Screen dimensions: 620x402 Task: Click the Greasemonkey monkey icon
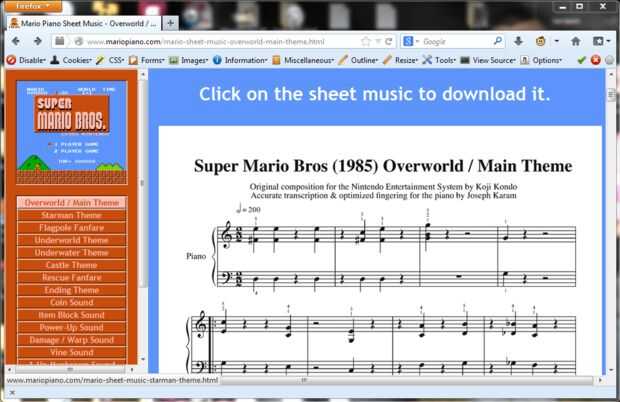[x=541, y=41]
